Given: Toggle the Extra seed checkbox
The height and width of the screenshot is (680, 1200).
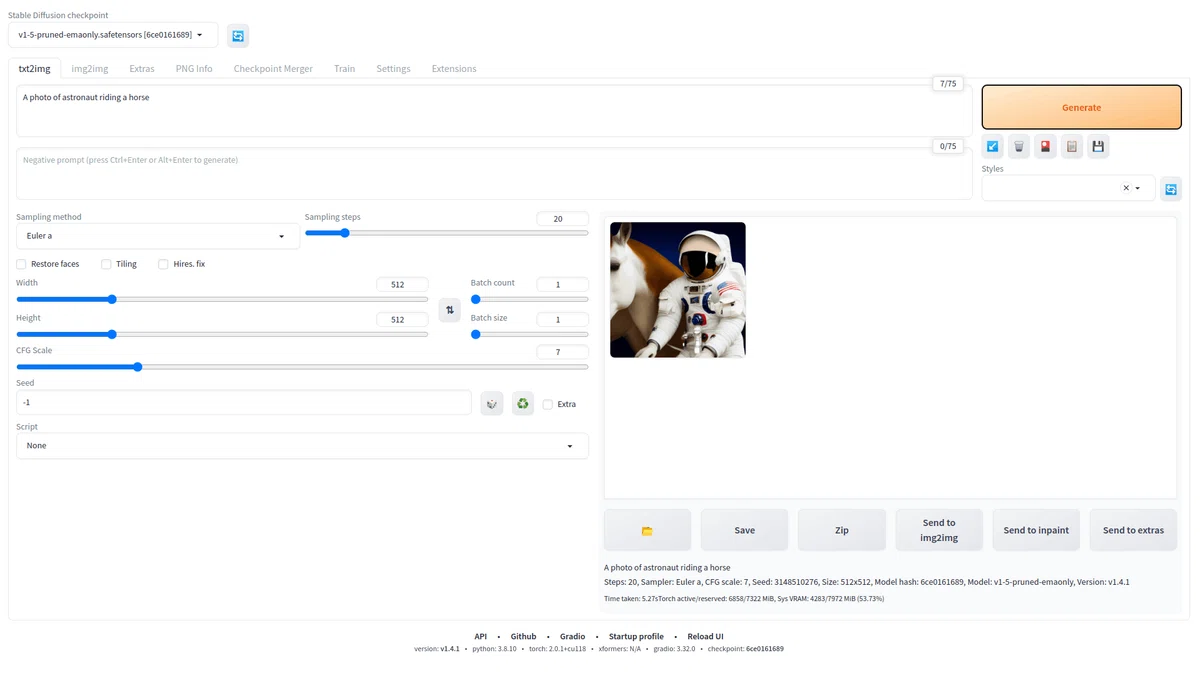Looking at the screenshot, I should click(548, 404).
